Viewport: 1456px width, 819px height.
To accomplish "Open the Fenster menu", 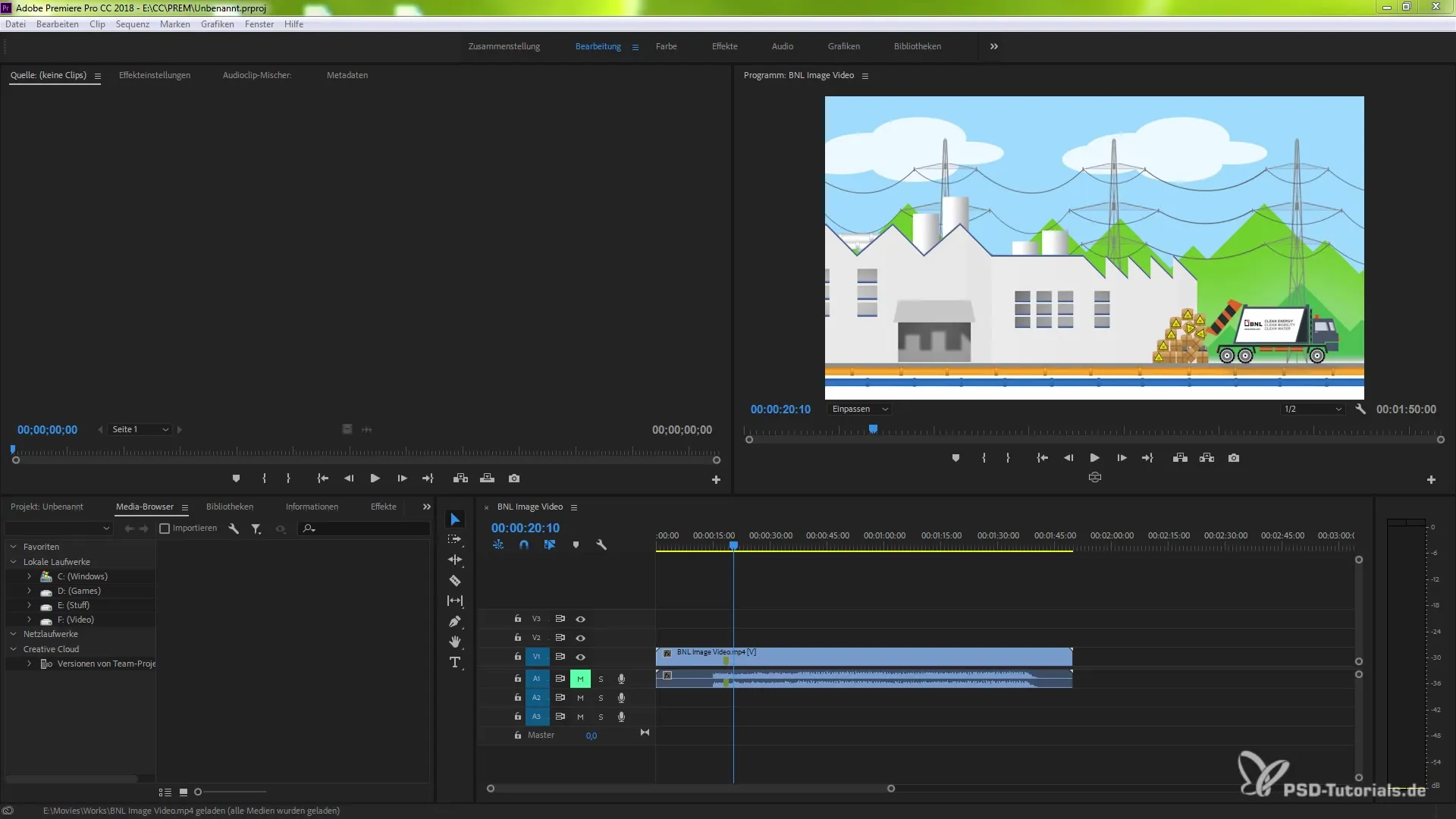I will [x=259, y=24].
